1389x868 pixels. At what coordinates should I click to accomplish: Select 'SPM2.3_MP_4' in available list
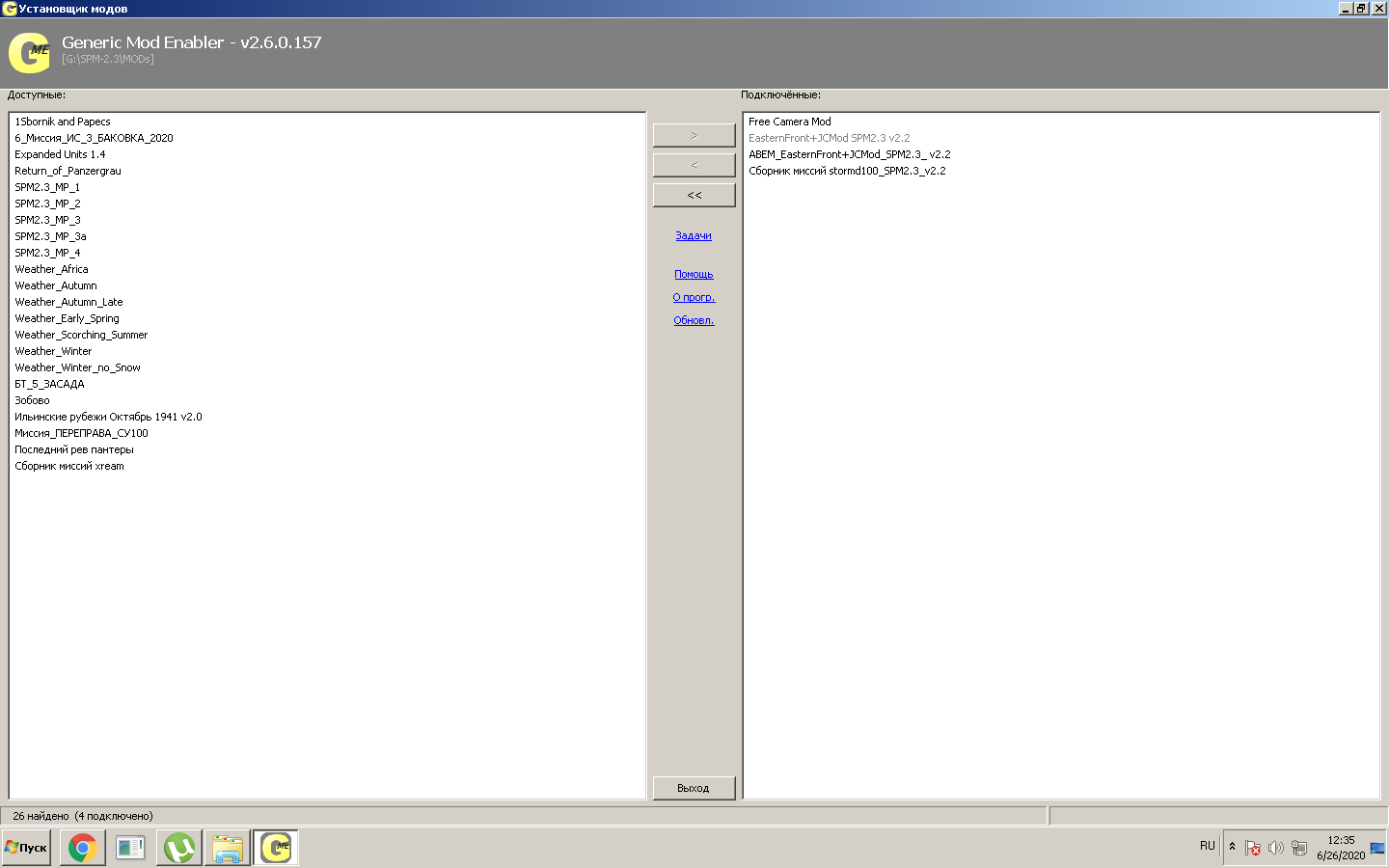point(47,253)
